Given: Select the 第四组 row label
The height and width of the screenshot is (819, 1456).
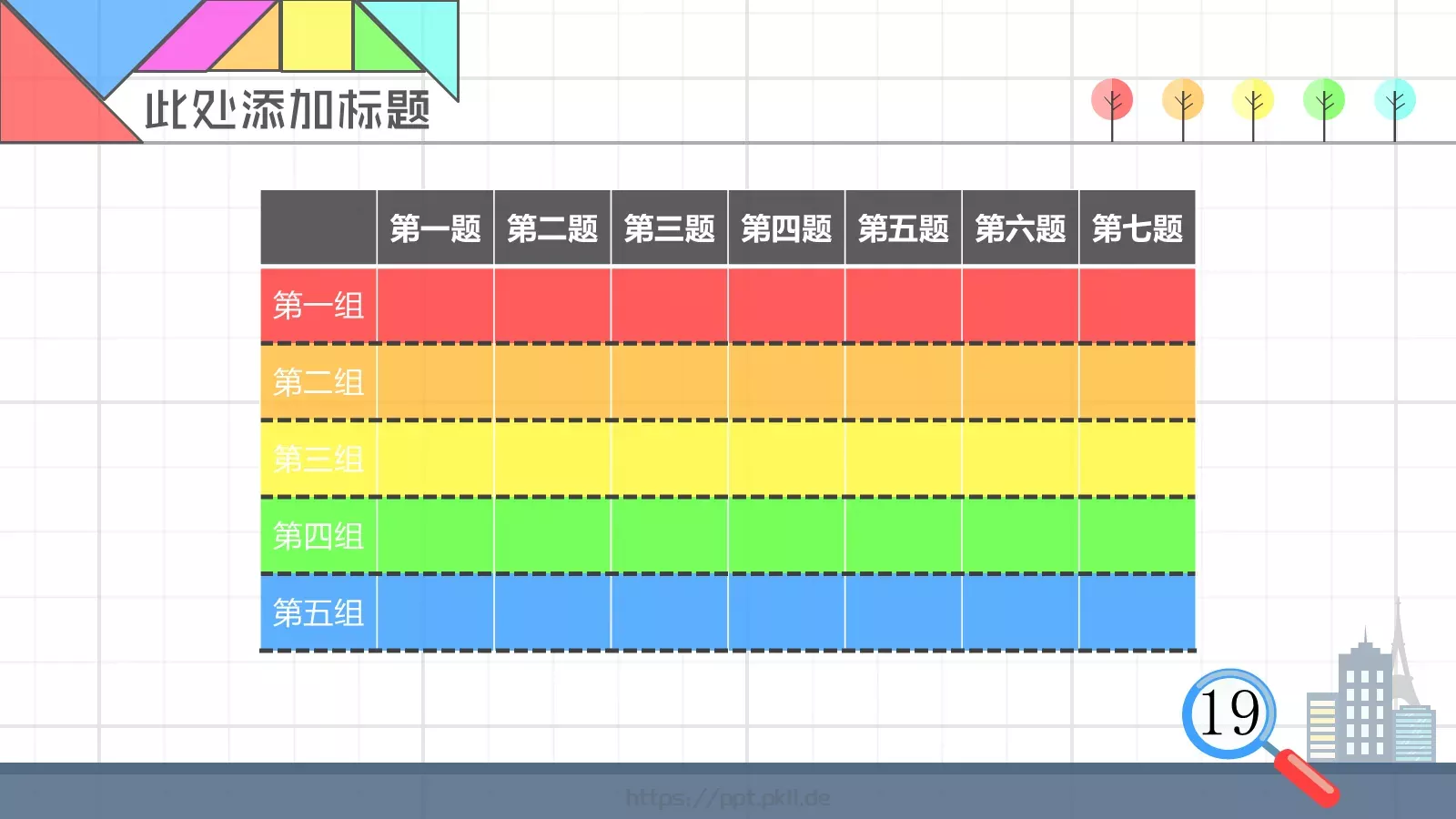Looking at the screenshot, I should point(318,536).
